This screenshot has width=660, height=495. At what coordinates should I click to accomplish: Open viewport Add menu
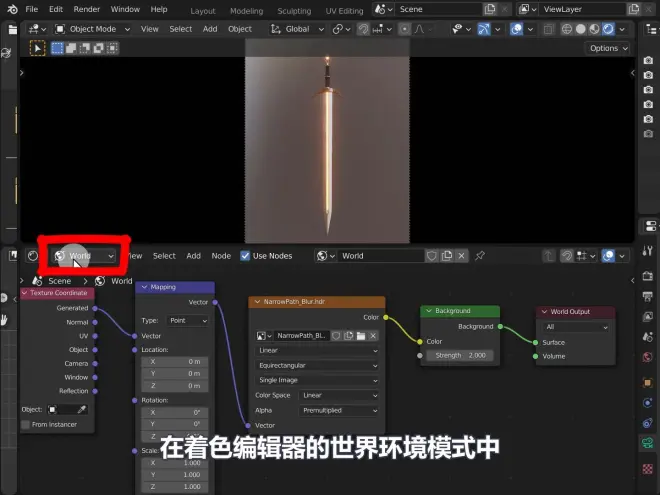(210, 29)
